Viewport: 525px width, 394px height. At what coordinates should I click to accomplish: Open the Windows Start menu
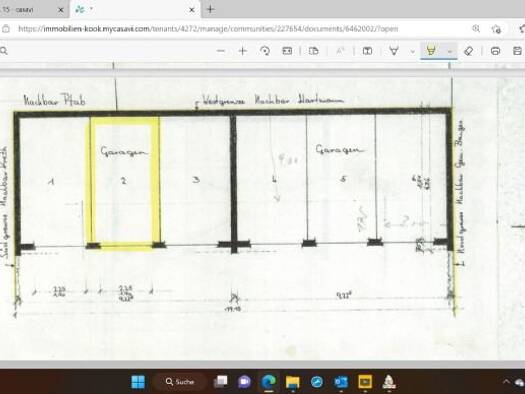pos(138,382)
